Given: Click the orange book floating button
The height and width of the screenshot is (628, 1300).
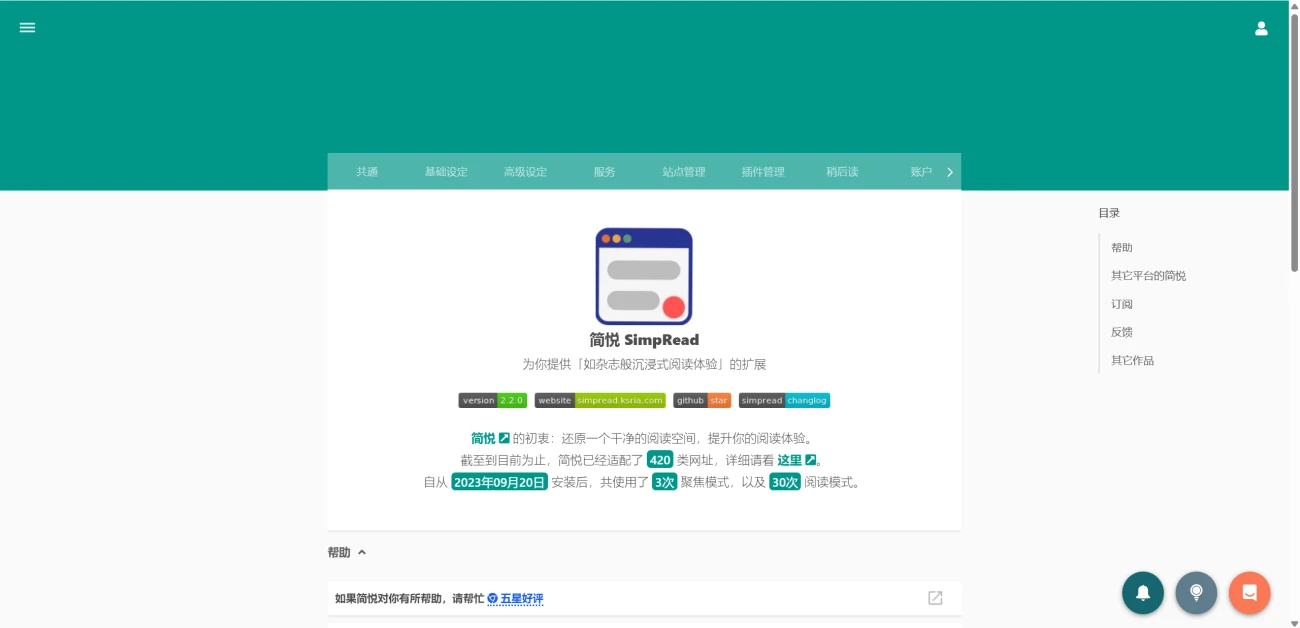Looking at the screenshot, I should click(x=1249, y=593).
